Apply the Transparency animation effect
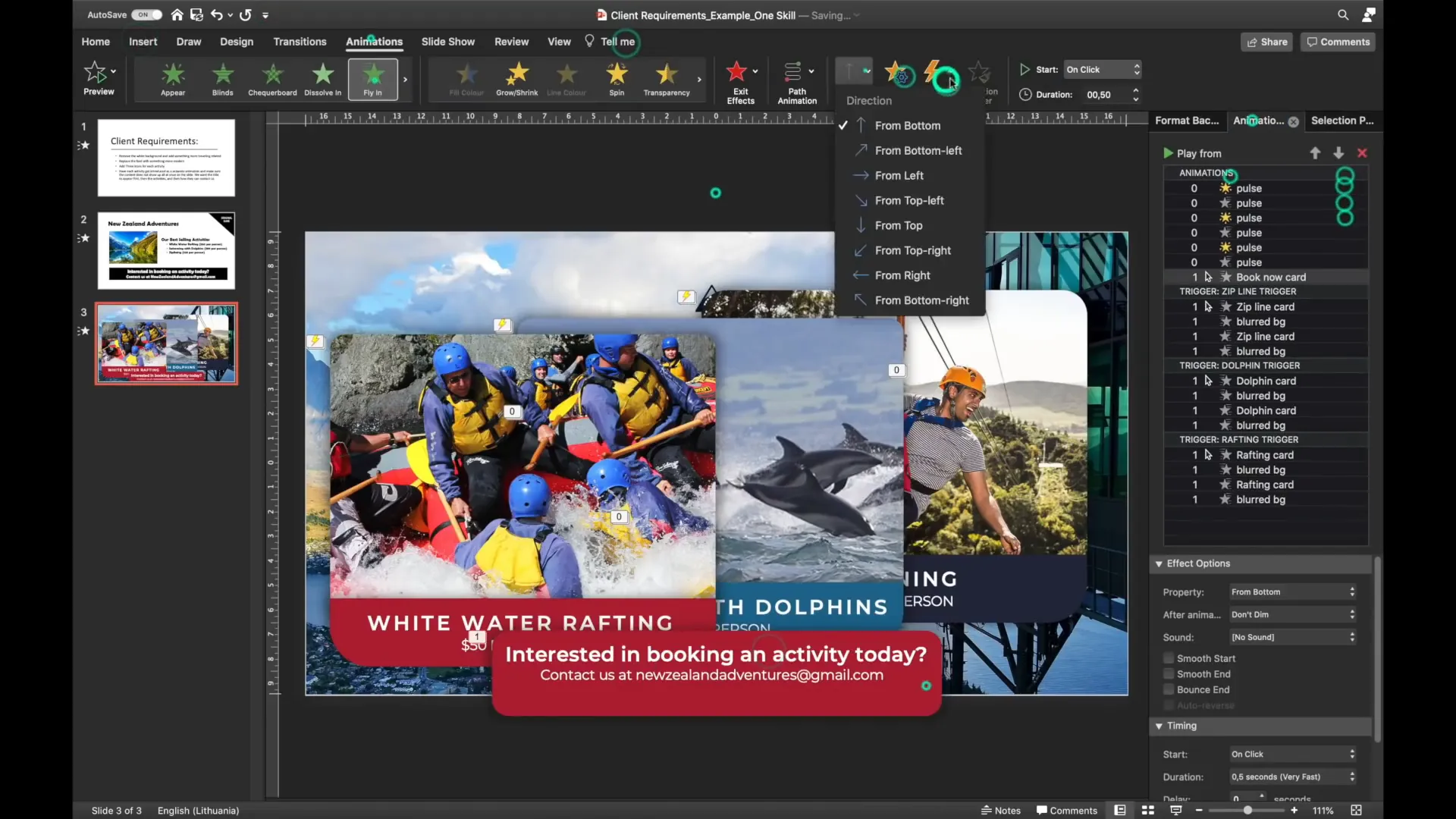Viewport: 1456px width, 819px height. [666, 79]
